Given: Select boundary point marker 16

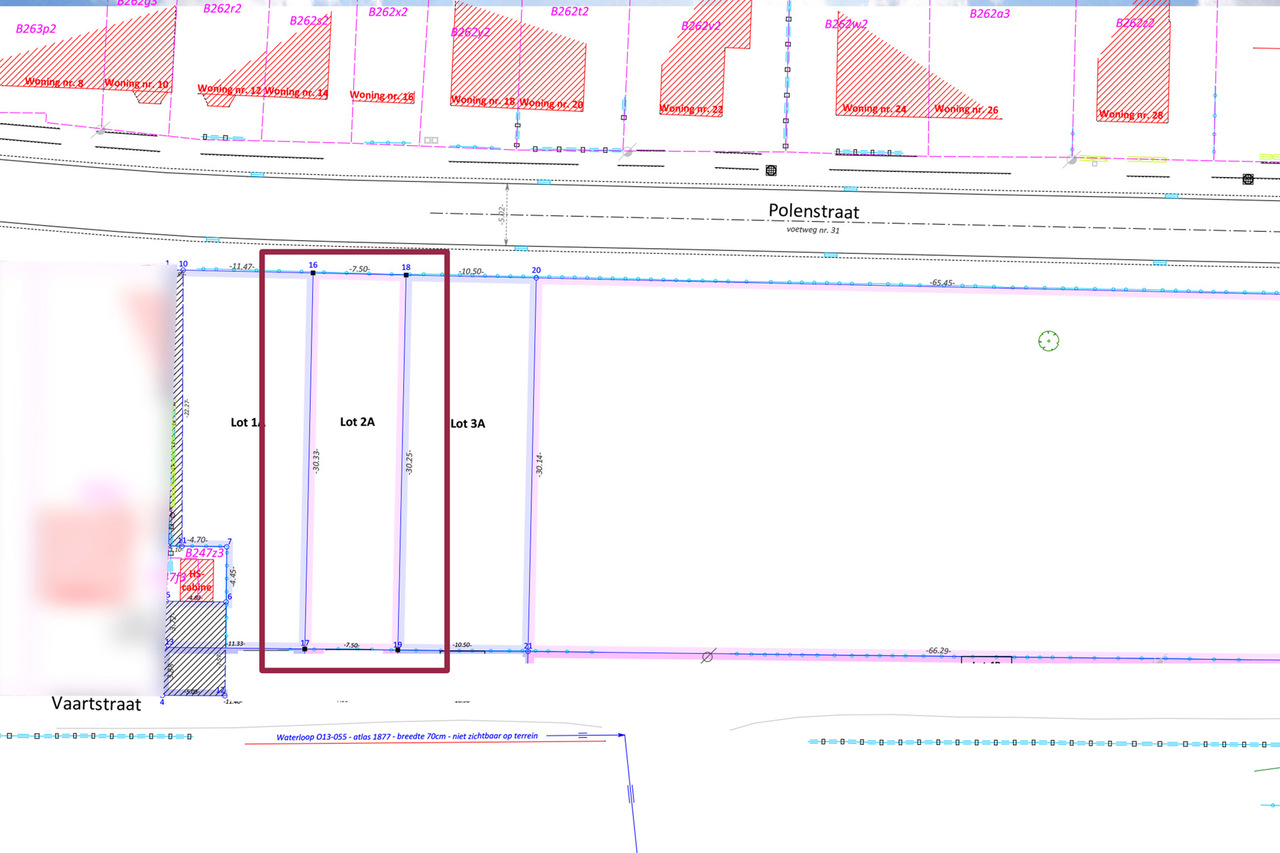Looking at the screenshot, I should (x=313, y=273).
